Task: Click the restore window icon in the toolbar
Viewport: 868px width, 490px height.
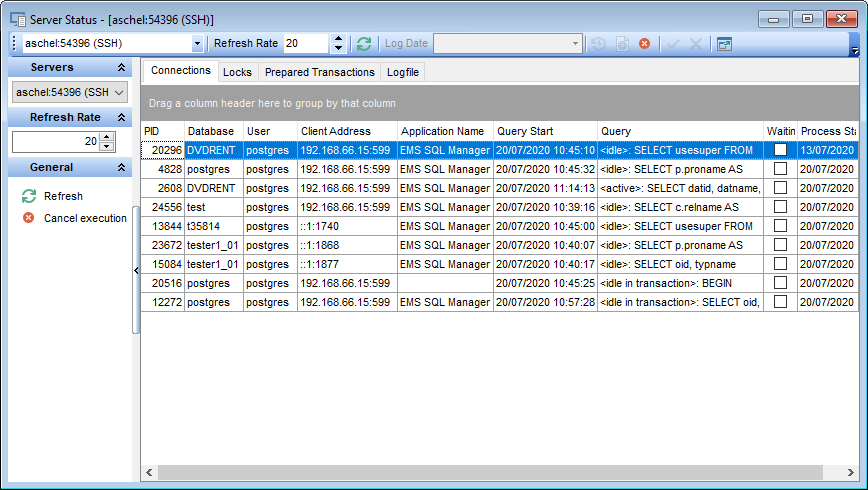Action: [724, 44]
